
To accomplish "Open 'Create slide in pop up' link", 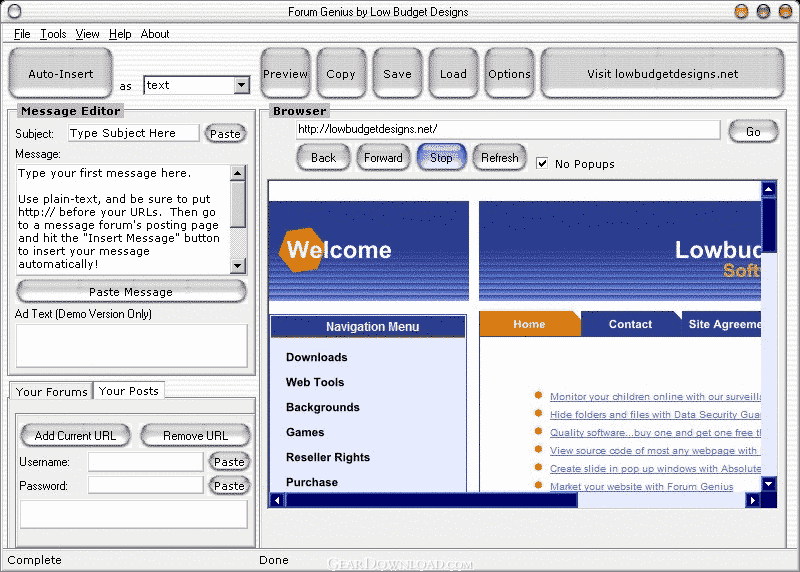I will click(655, 468).
